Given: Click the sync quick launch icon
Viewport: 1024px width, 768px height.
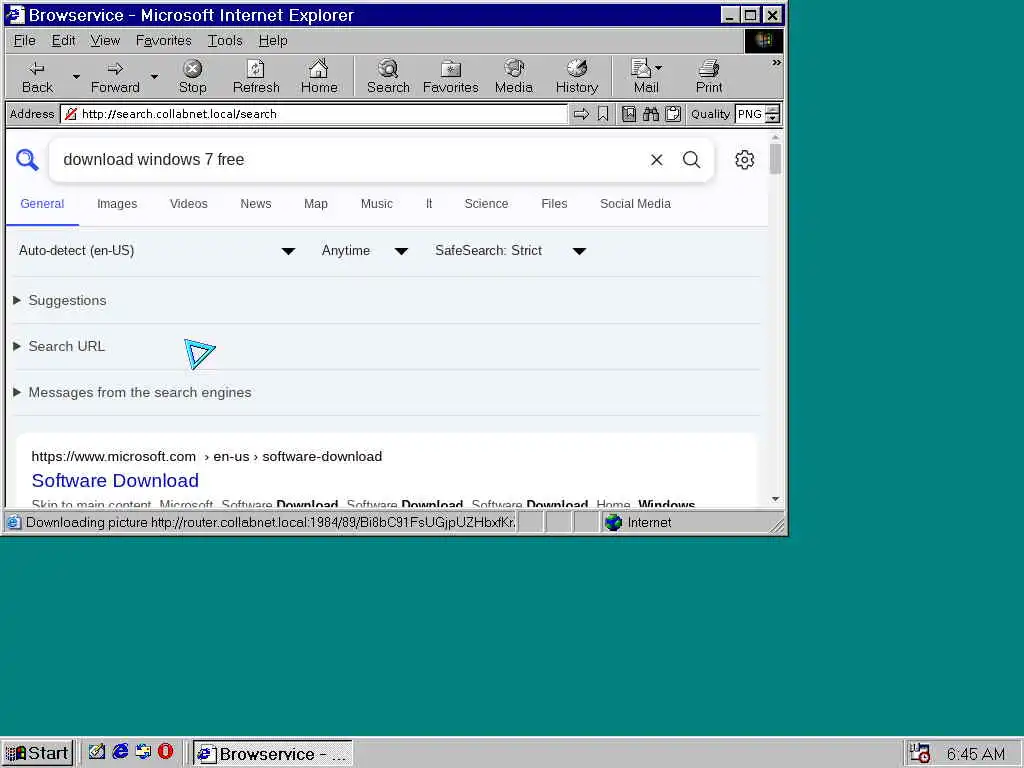Looking at the screenshot, I should (x=143, y=752).
